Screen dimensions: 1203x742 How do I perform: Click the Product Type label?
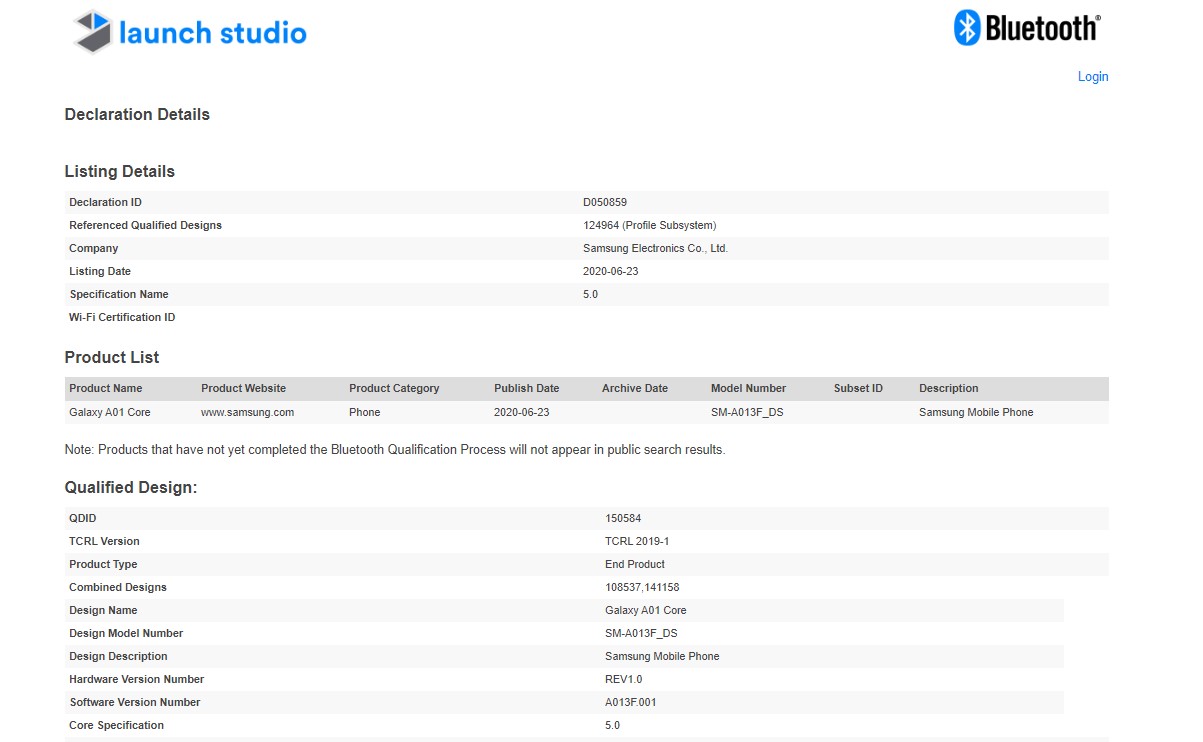click(104, 565)
